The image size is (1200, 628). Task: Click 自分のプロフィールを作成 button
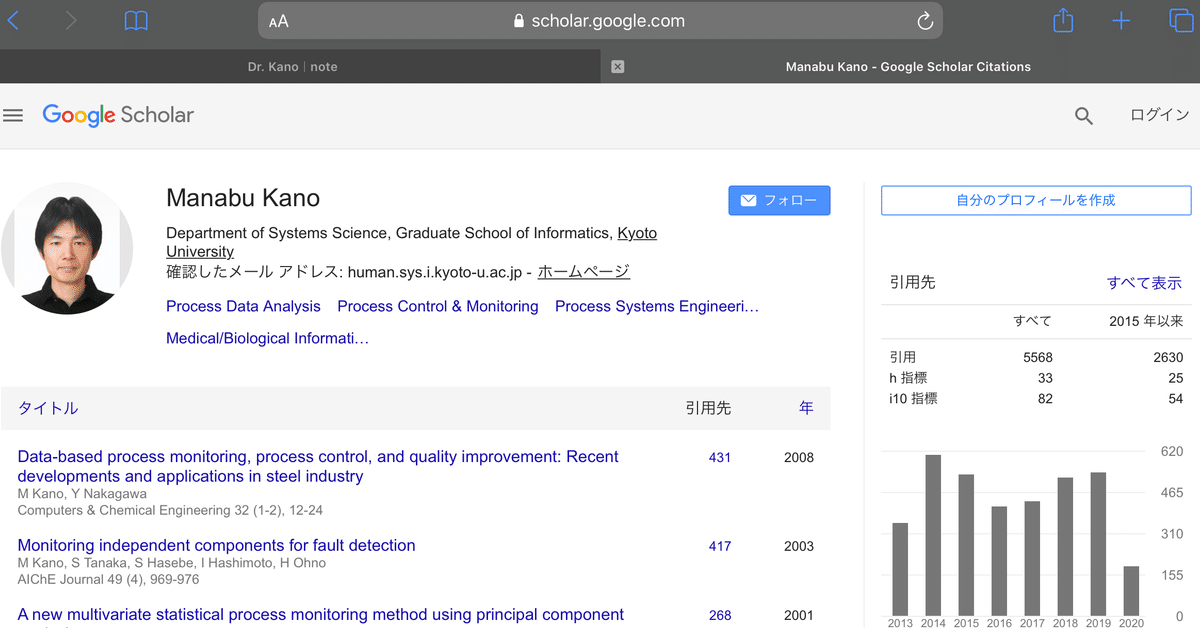(1035, 201)
